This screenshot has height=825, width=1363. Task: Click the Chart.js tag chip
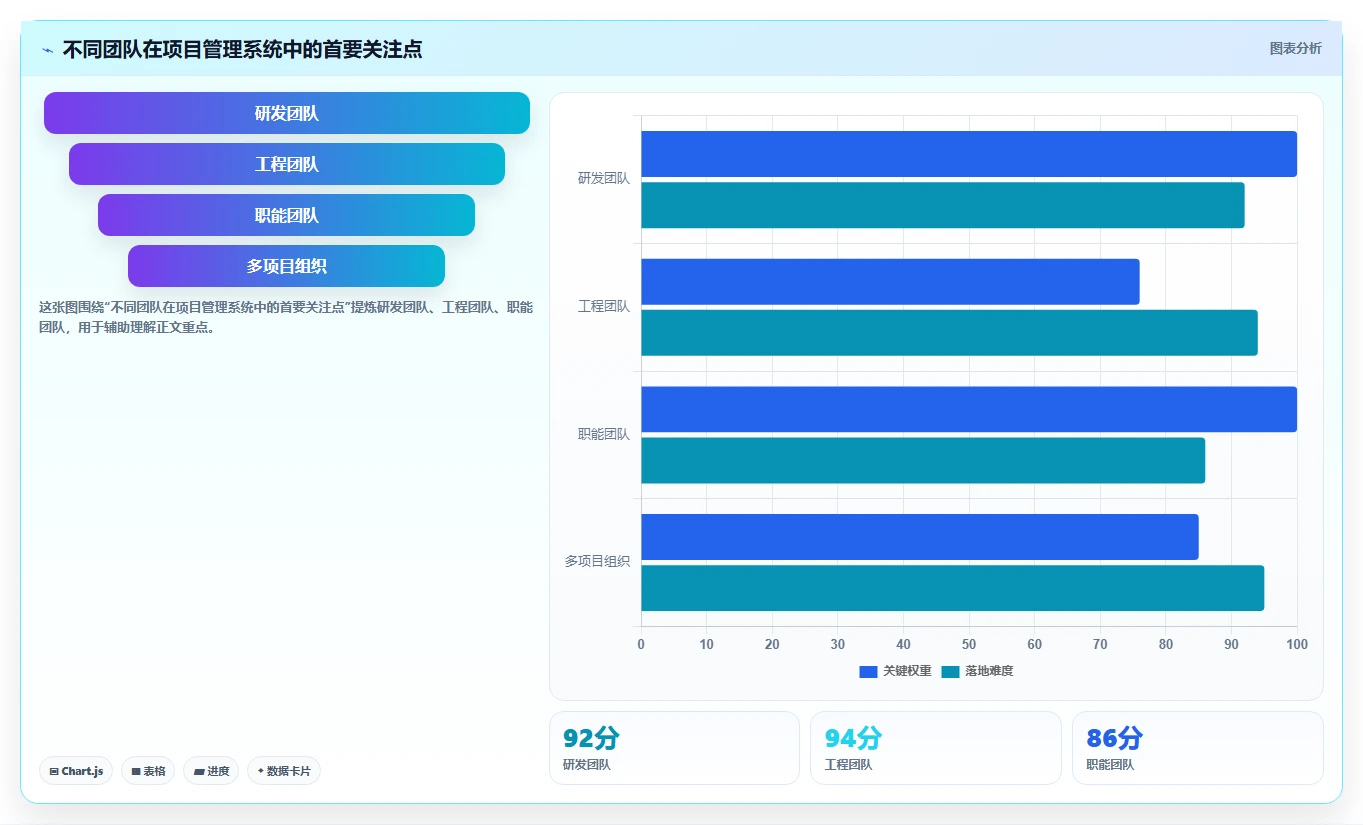click(x=76, y=771)
